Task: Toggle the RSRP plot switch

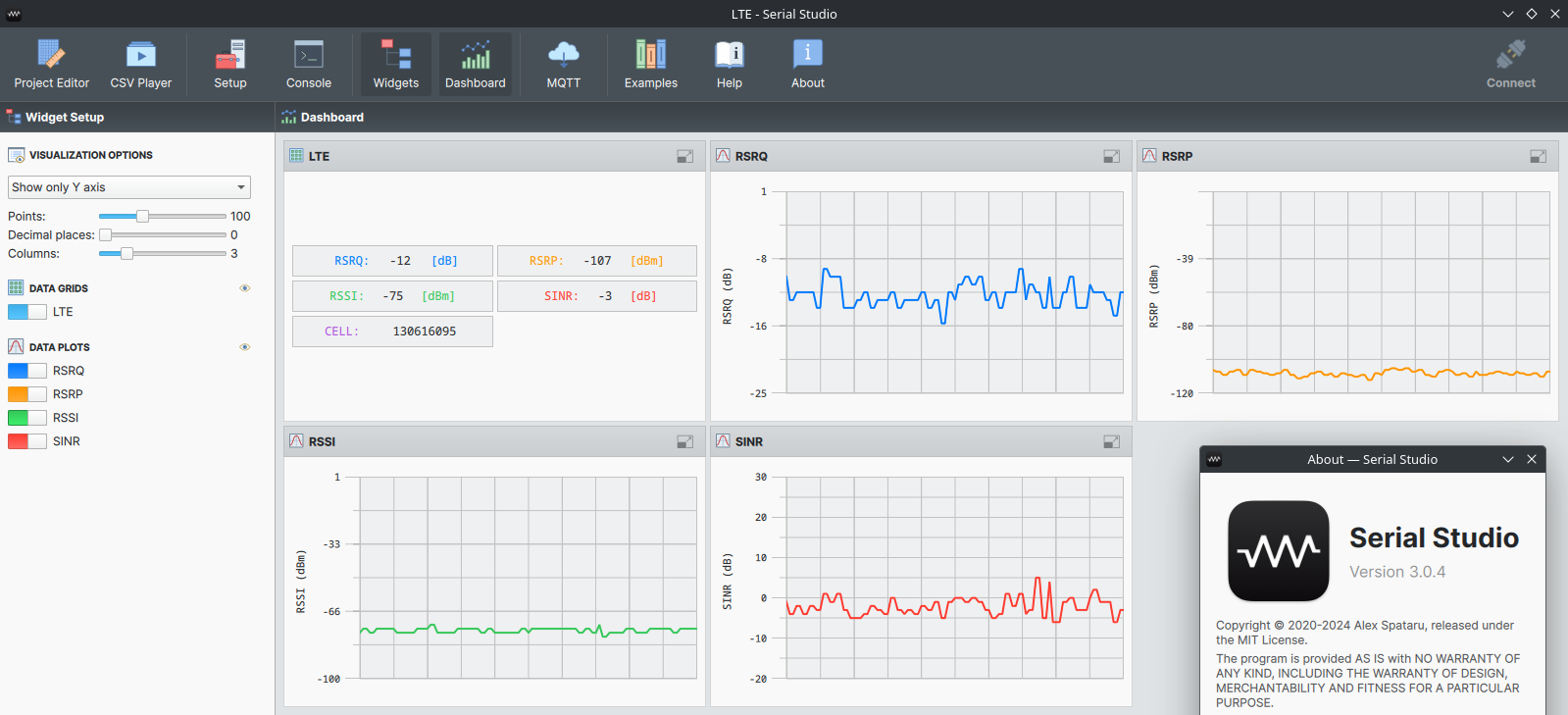Action: point(26,394)
